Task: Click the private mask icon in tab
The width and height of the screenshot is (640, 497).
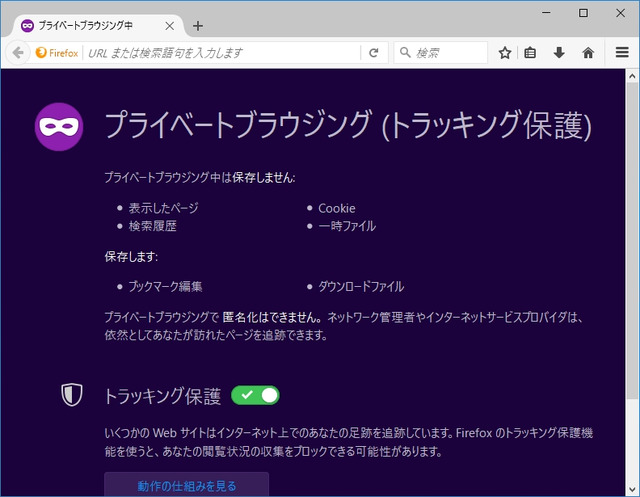Action: [27, 26]
